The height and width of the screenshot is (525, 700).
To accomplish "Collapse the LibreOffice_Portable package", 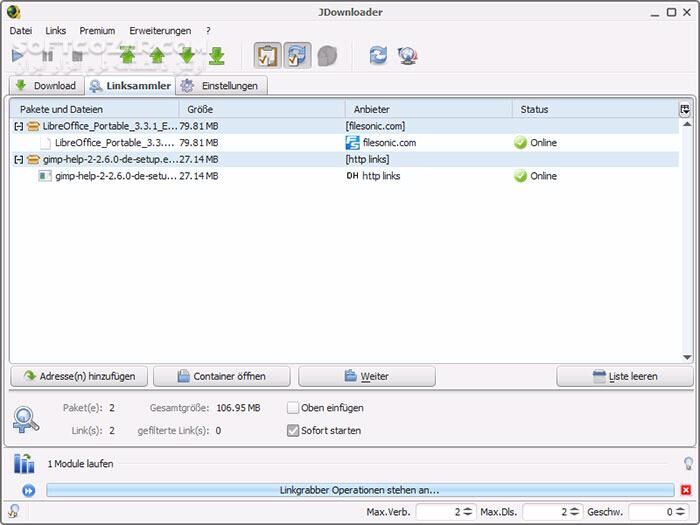I will tap(18, 126).
